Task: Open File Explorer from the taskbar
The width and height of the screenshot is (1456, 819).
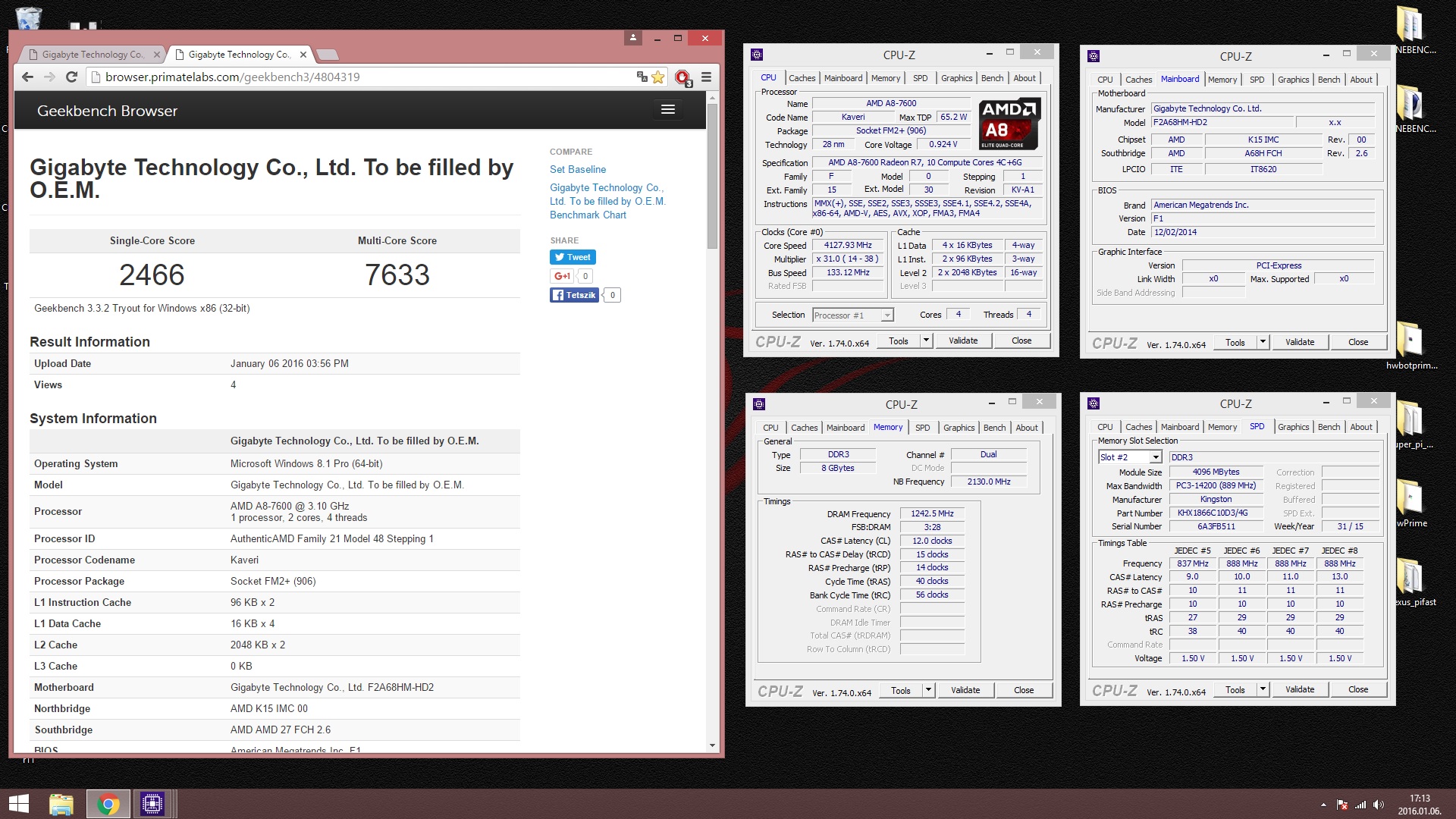Action: pyautogui.click(x=61, y=804)
